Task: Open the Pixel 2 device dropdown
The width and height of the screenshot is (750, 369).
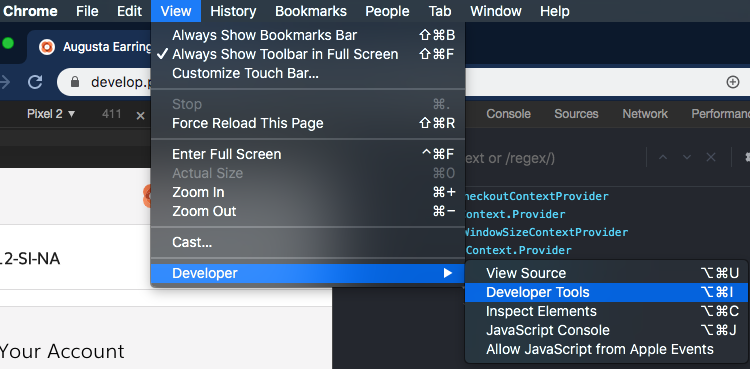Action: point(51,114)
